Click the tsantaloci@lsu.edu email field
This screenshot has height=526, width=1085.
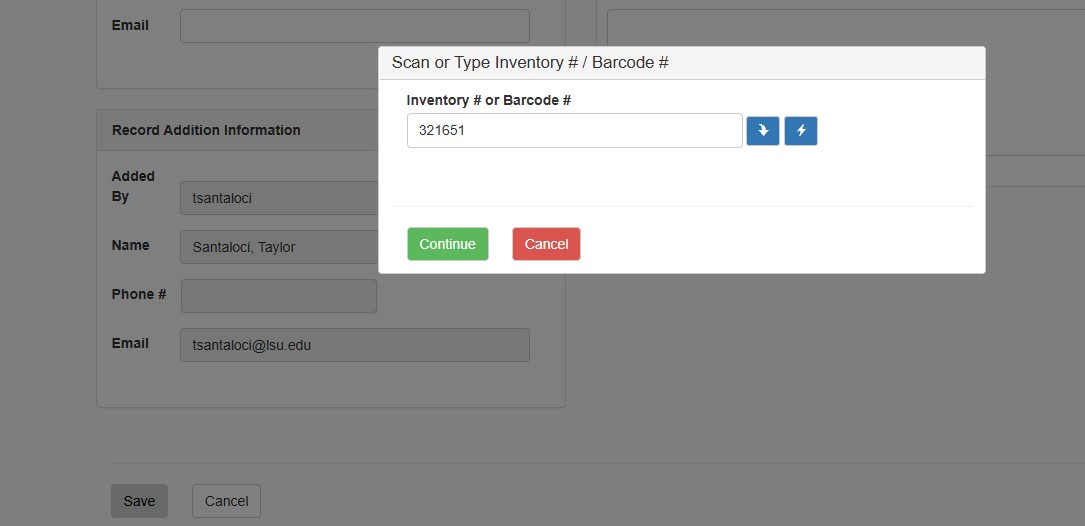[x=354, y=345]
